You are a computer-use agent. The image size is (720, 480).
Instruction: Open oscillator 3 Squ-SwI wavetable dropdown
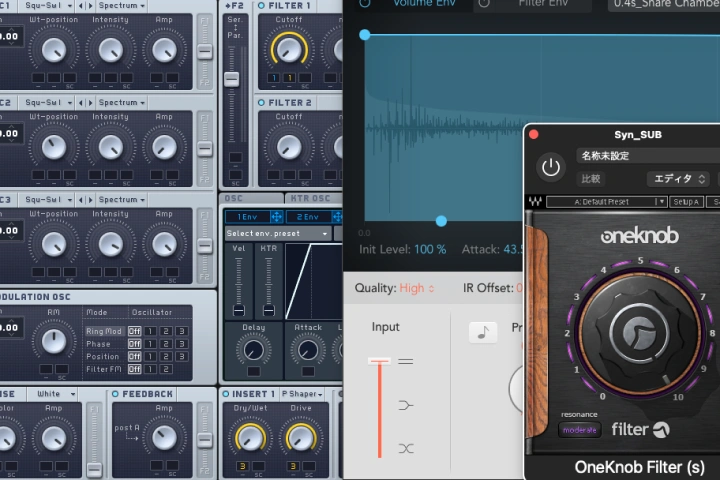point(47,199)
